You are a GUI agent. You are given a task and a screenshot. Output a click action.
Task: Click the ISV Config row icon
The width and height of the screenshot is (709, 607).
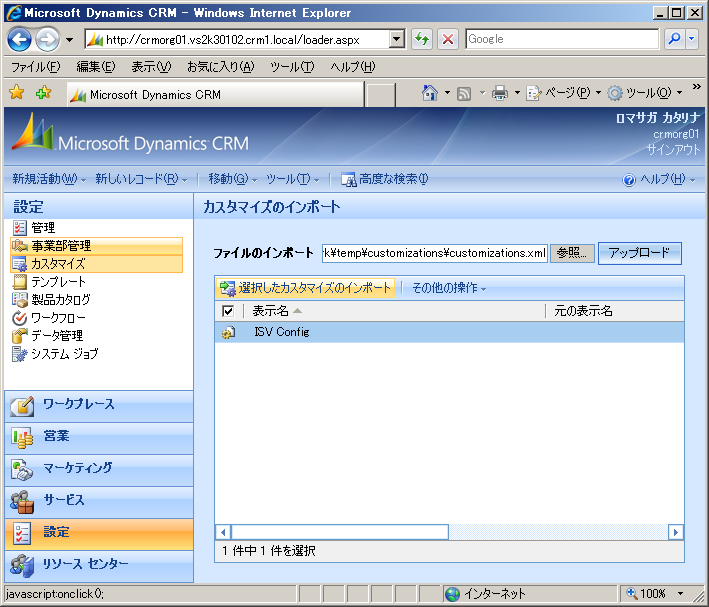coord(228,332)
